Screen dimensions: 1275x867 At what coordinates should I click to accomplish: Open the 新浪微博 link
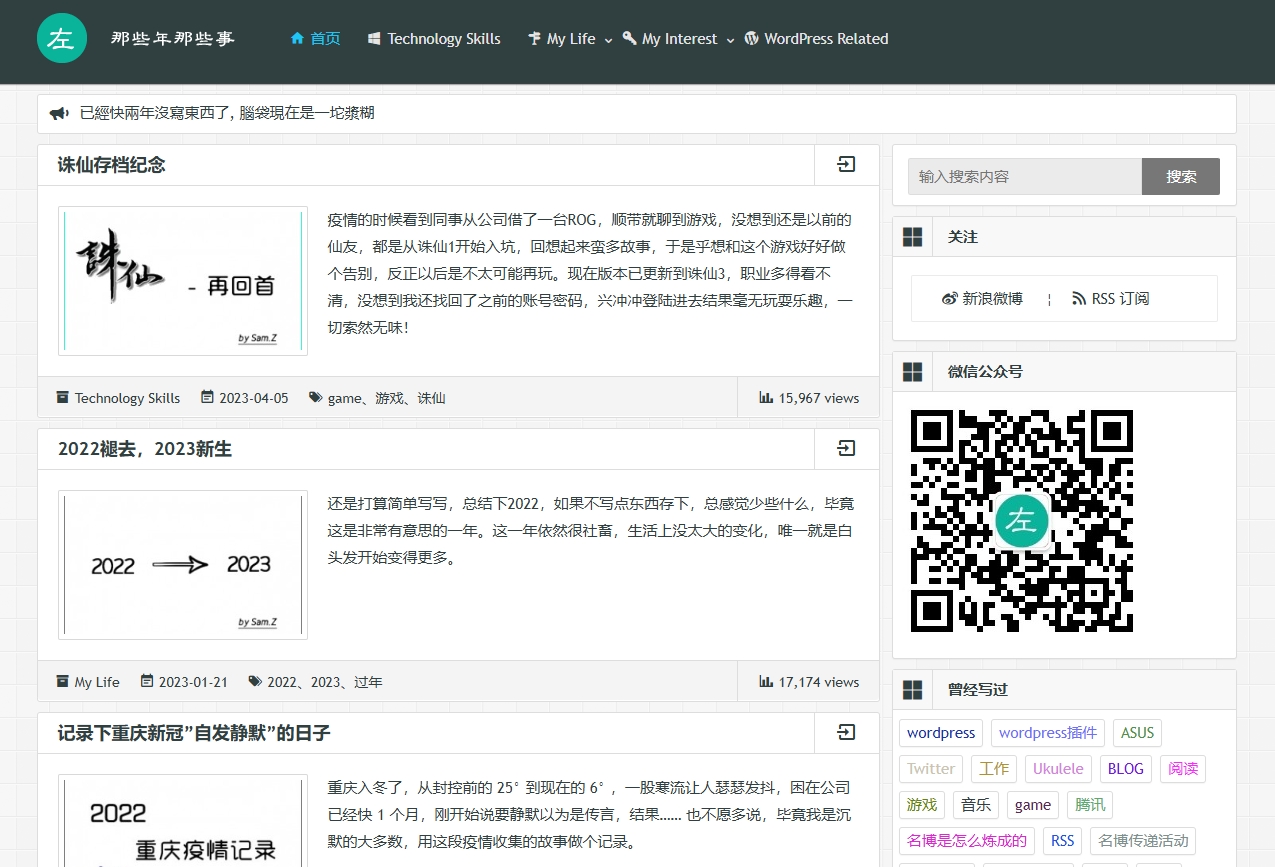pyautogui.click(x=983, y=299)
